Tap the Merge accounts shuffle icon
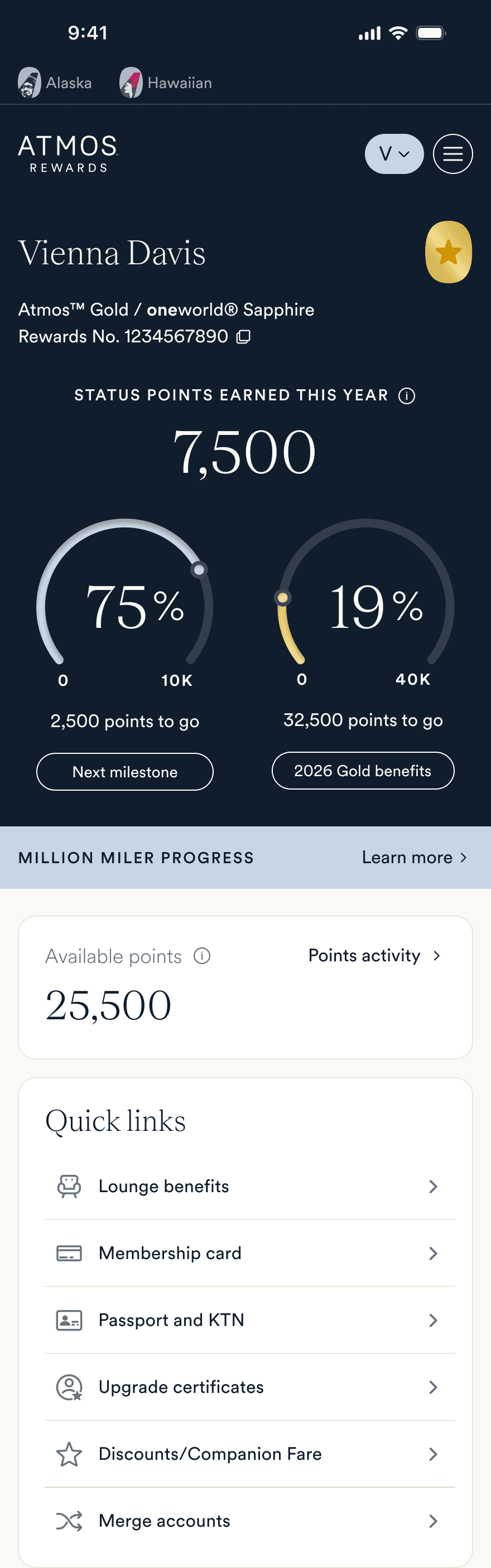 (69, 1521)
